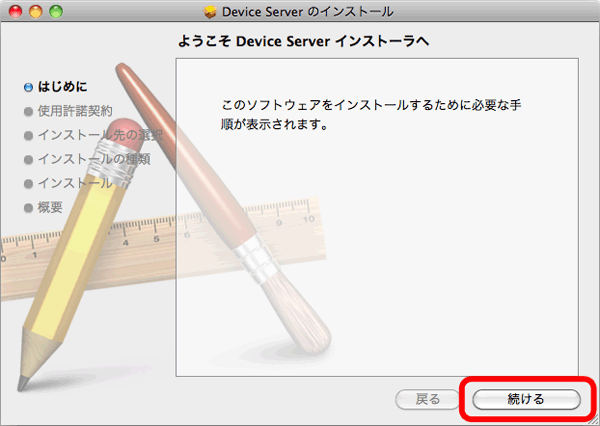Click the resize grip at window corner
The width and height of the screenshot is (600, 426).
click(x=593, y=420)
